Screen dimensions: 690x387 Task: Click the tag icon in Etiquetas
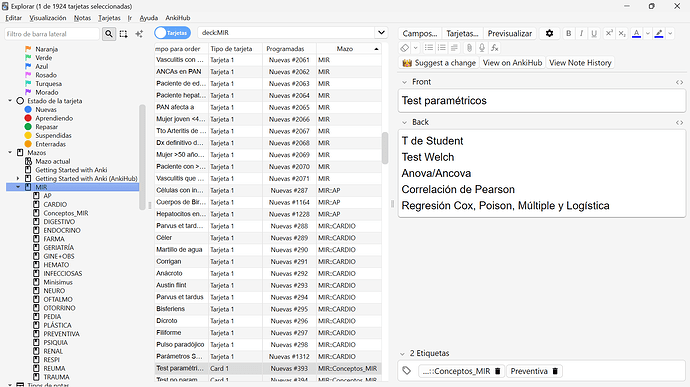(407, 371)
